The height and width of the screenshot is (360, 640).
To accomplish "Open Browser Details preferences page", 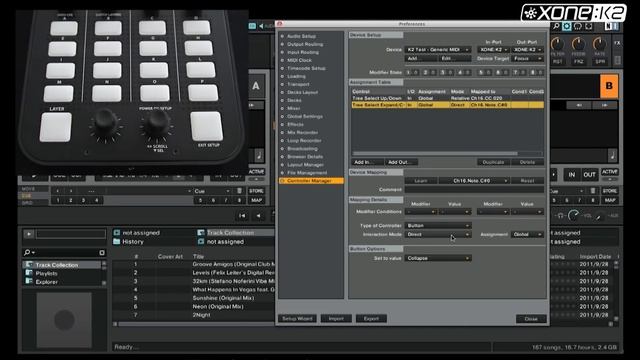I will click(305, 156).
